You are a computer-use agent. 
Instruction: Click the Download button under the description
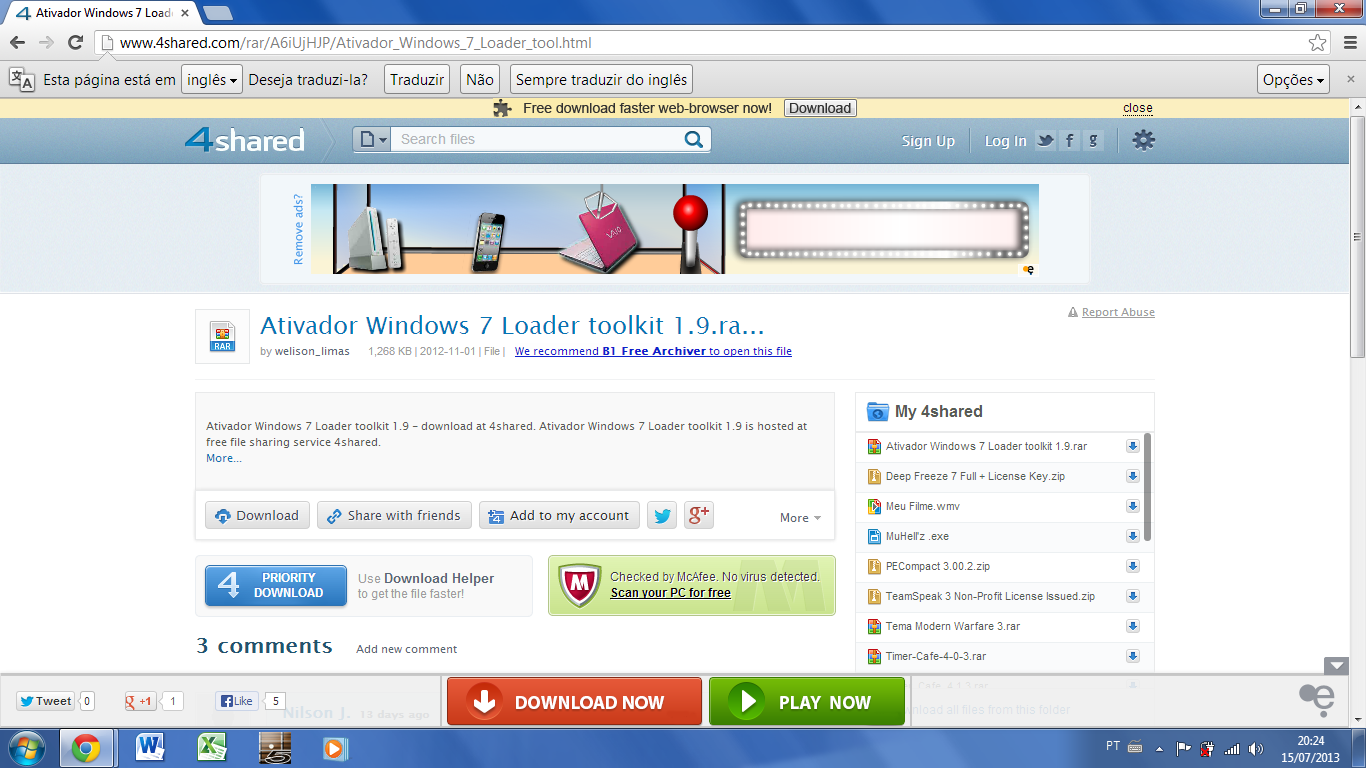click(257, 516)
